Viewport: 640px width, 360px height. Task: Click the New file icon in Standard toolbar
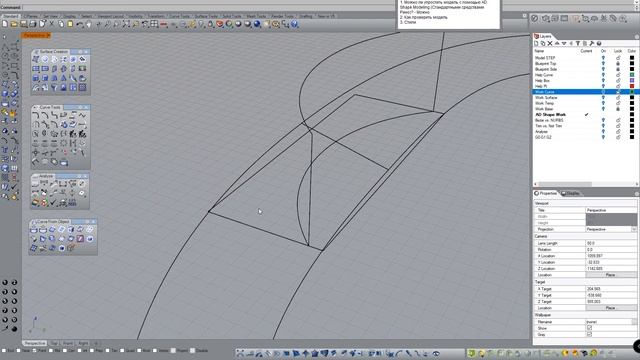(x=5, y=24)
